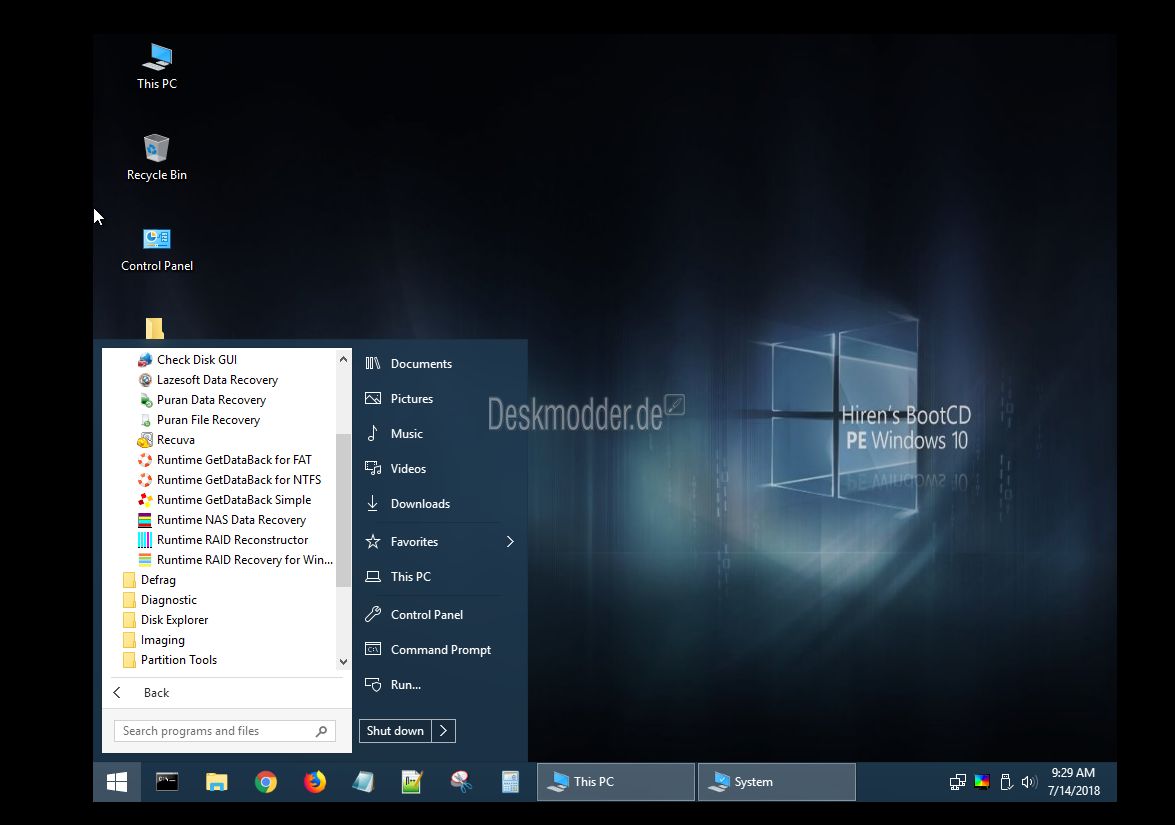Expand the Partition Tools folder
The width and height of the screenshot is (1175, 825).
[x=178, y=660]
